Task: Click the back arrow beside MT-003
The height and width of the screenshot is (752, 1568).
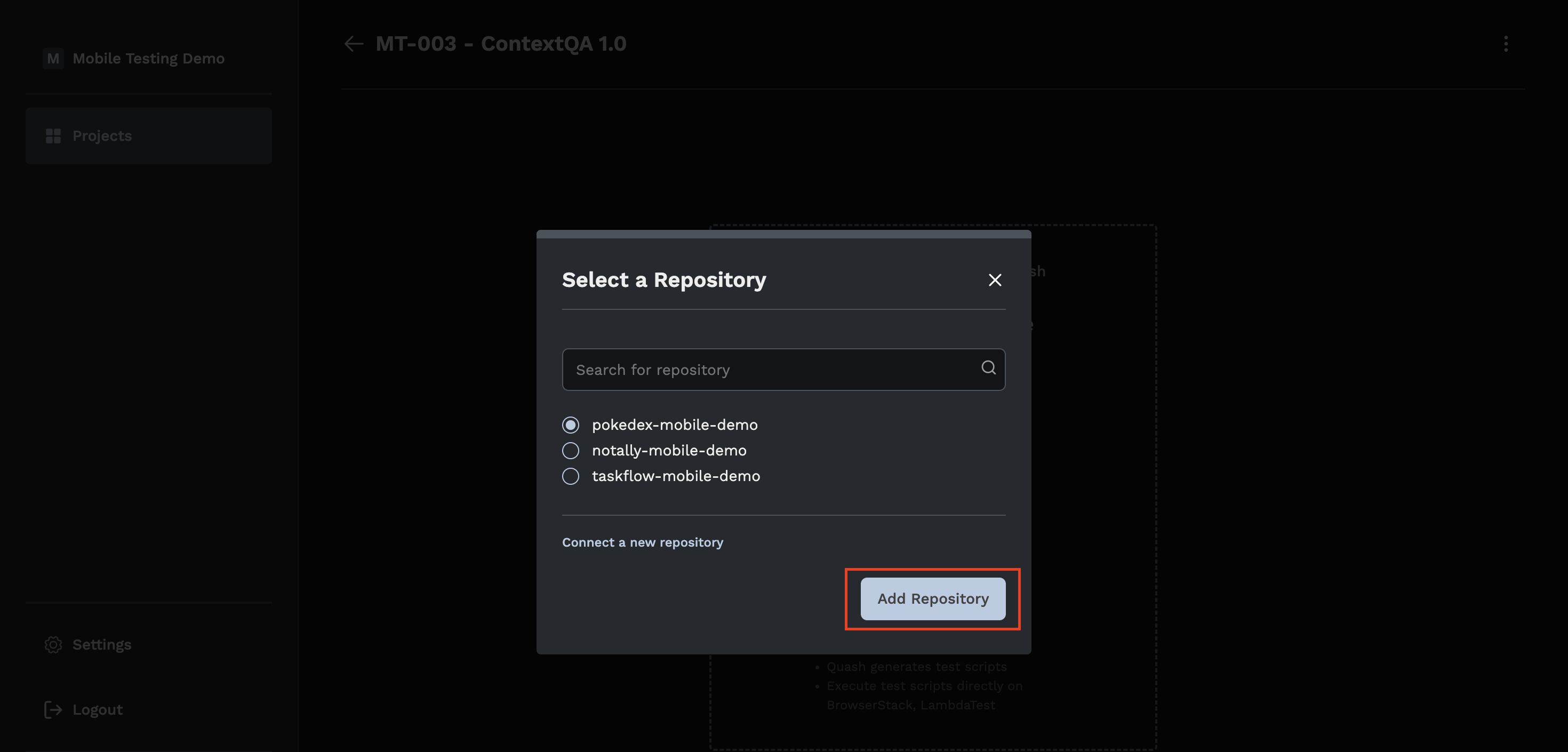Action: 354,44
